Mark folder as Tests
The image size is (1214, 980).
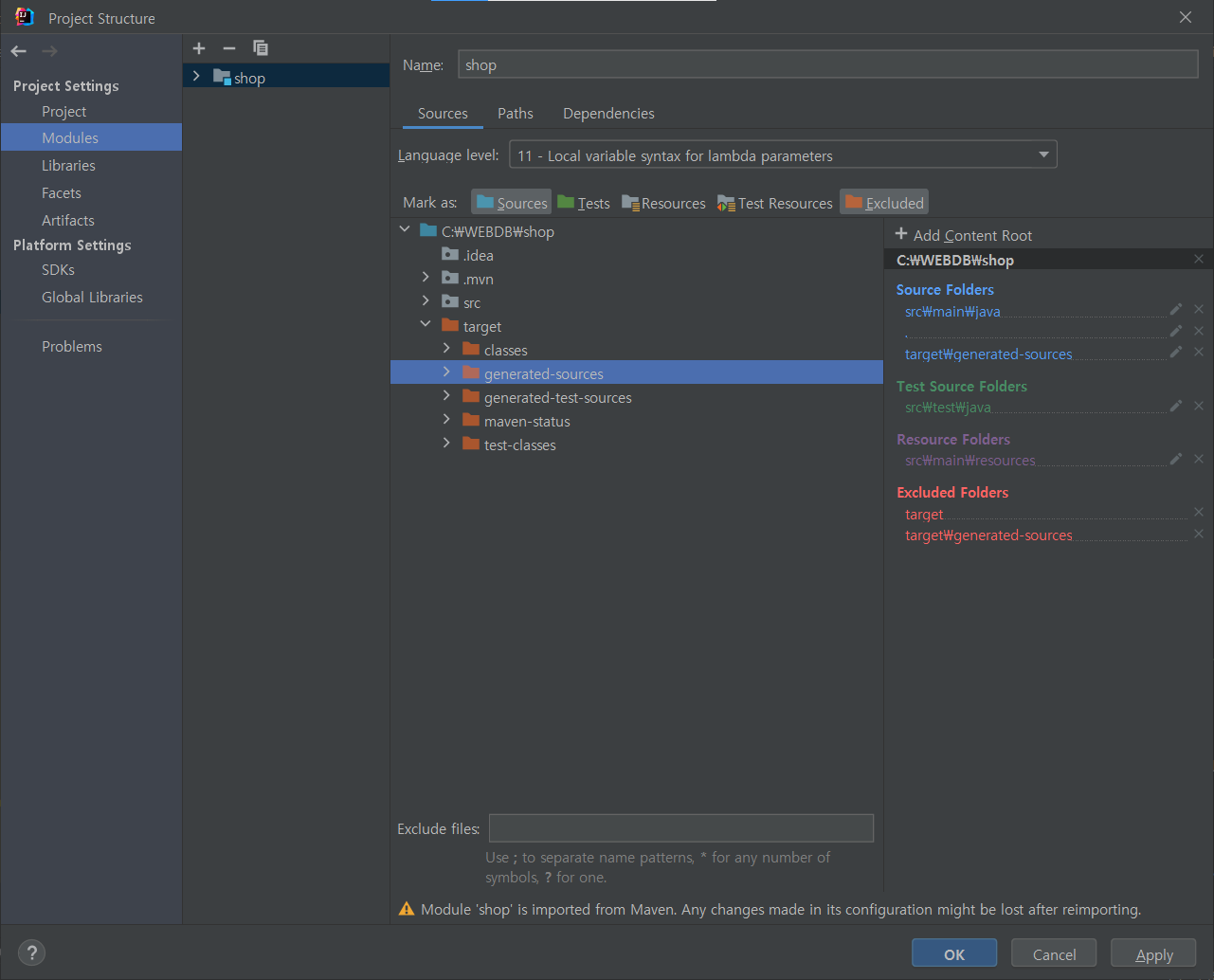[x=584, y=202]
